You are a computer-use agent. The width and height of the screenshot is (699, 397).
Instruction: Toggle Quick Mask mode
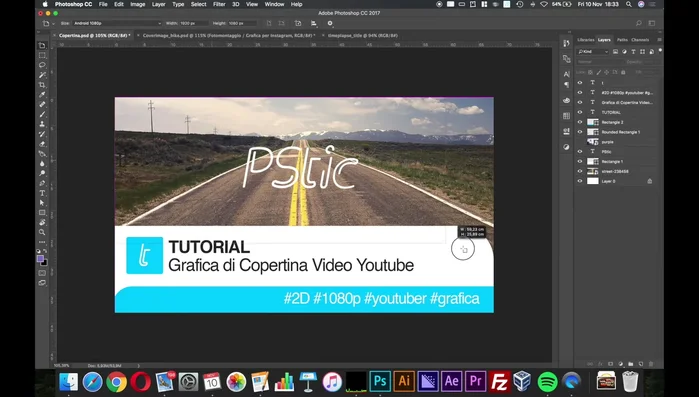click(x=42, y=273)
